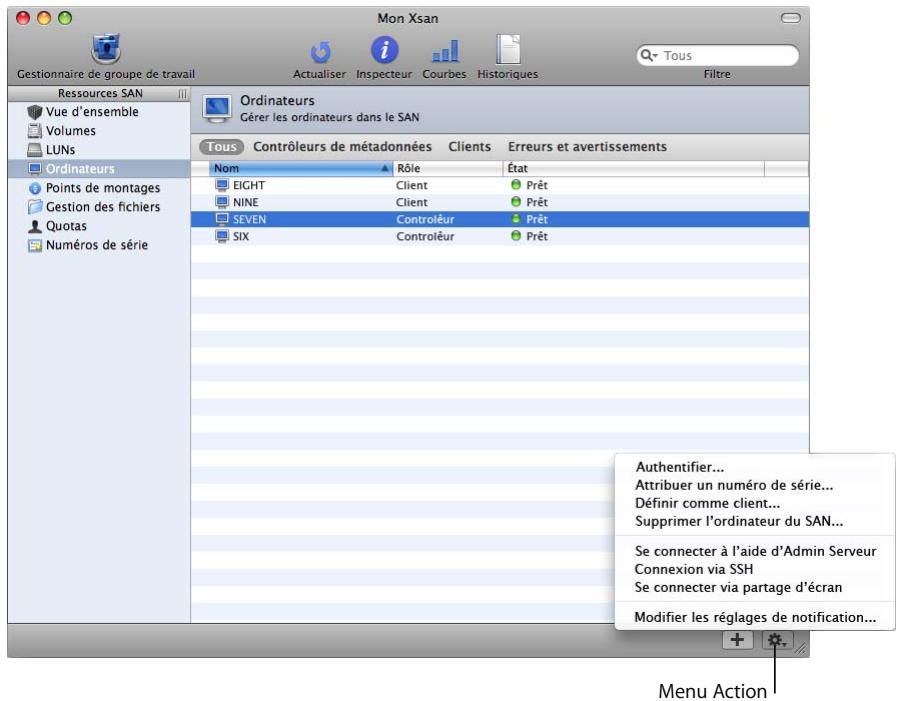Choose Définir comme client…

point(755,503)
